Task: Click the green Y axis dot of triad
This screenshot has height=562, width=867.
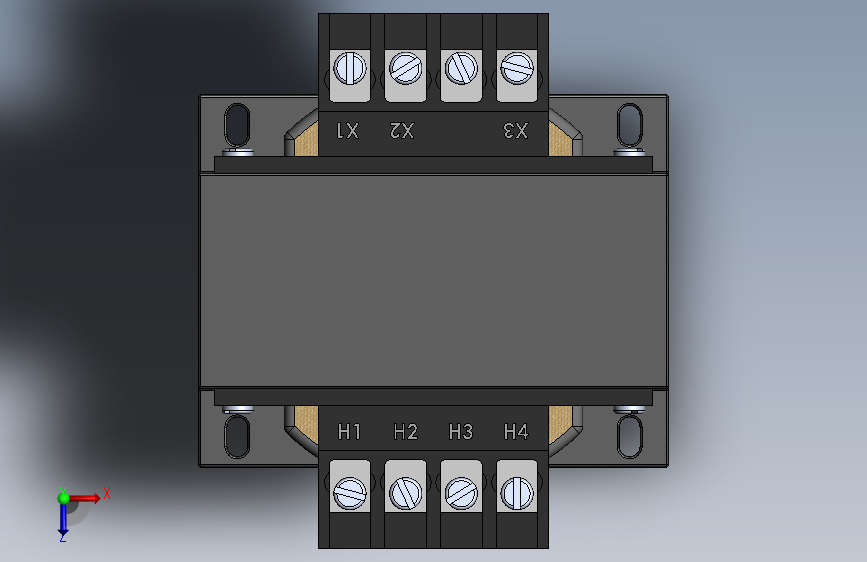Action: [64, 498]
